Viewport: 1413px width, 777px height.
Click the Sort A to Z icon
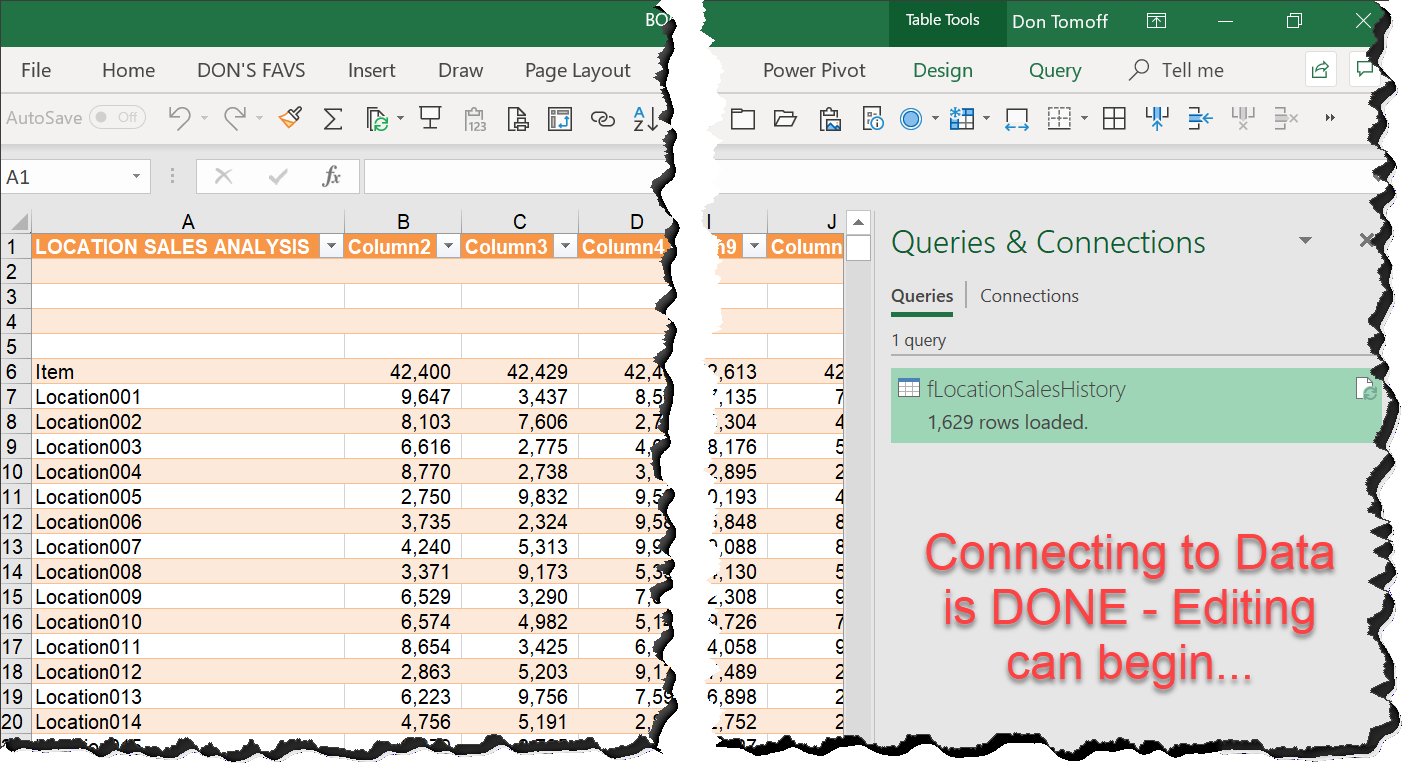tap(646, 118)
